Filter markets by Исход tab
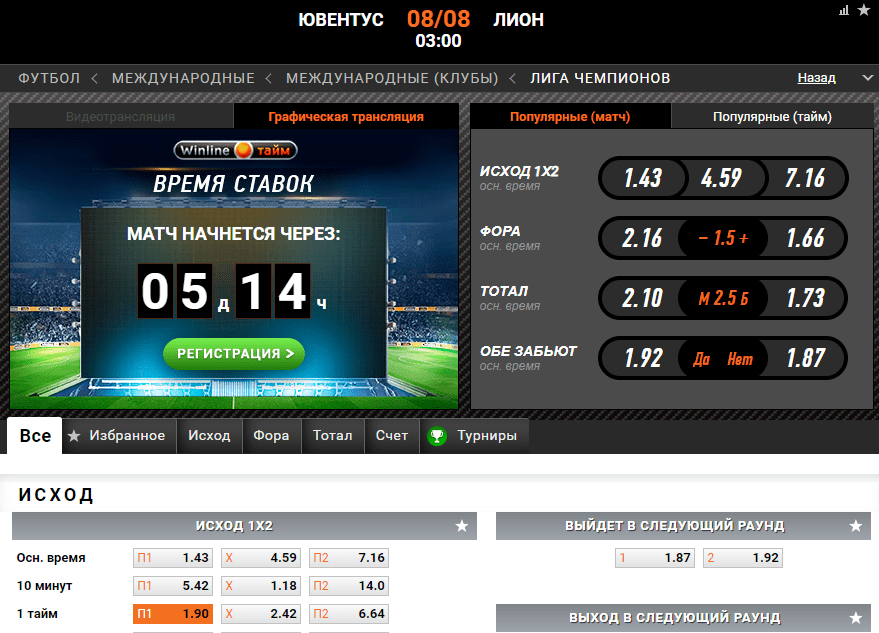 pyautogui.click(x=209, y=436)
